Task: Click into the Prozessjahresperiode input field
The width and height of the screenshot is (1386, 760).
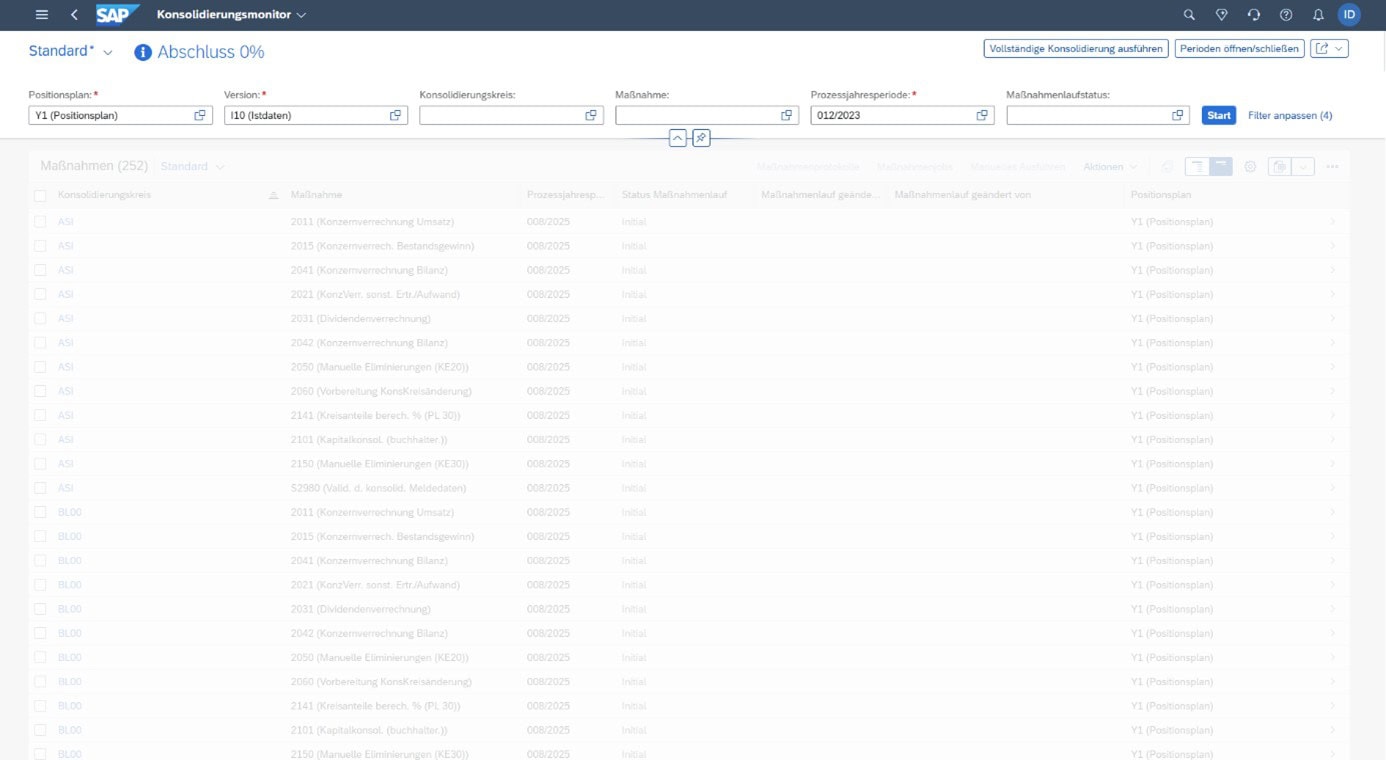Action: (890, 116)
